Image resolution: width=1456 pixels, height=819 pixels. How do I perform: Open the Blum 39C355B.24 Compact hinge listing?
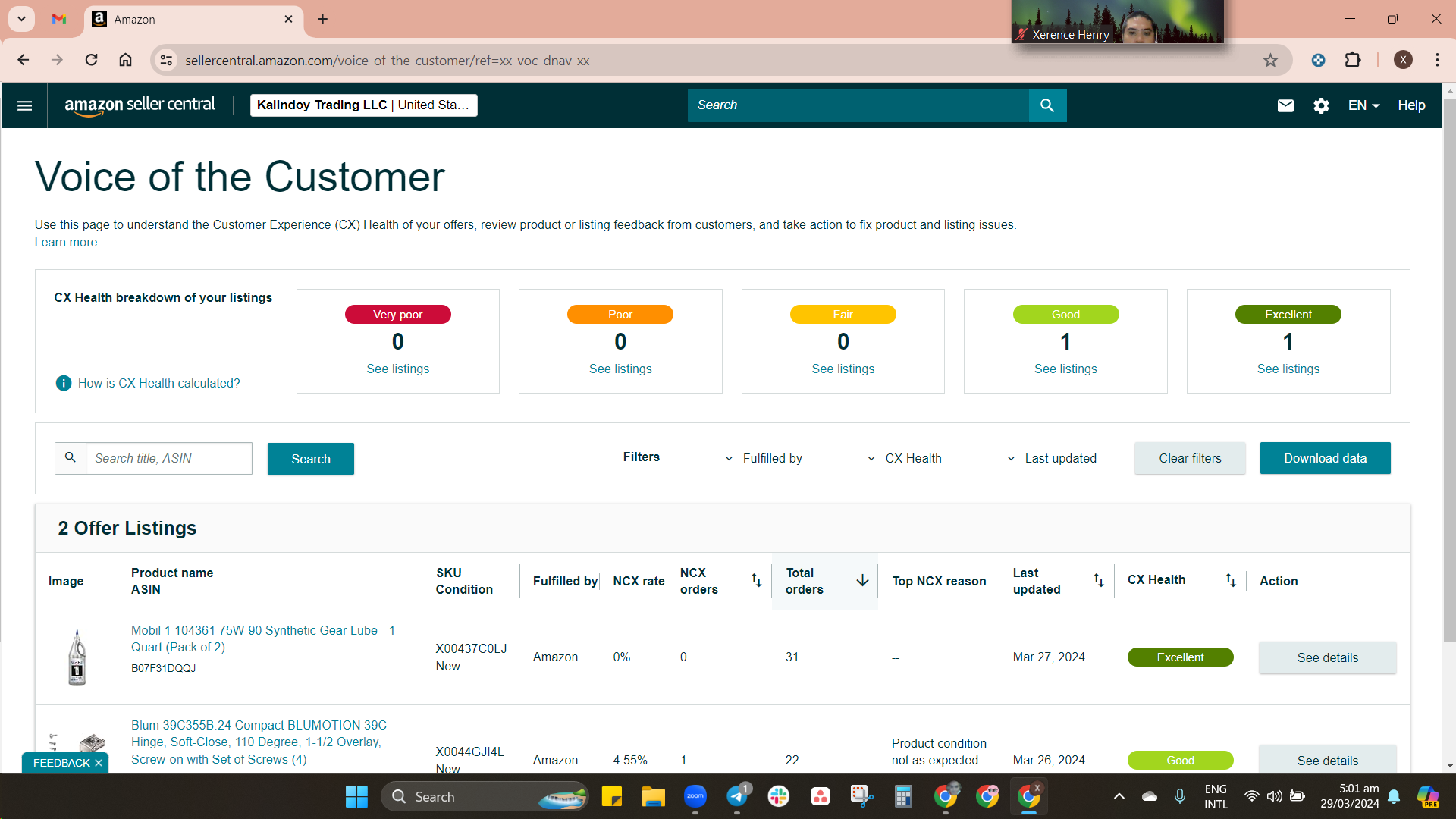[259, 742]
